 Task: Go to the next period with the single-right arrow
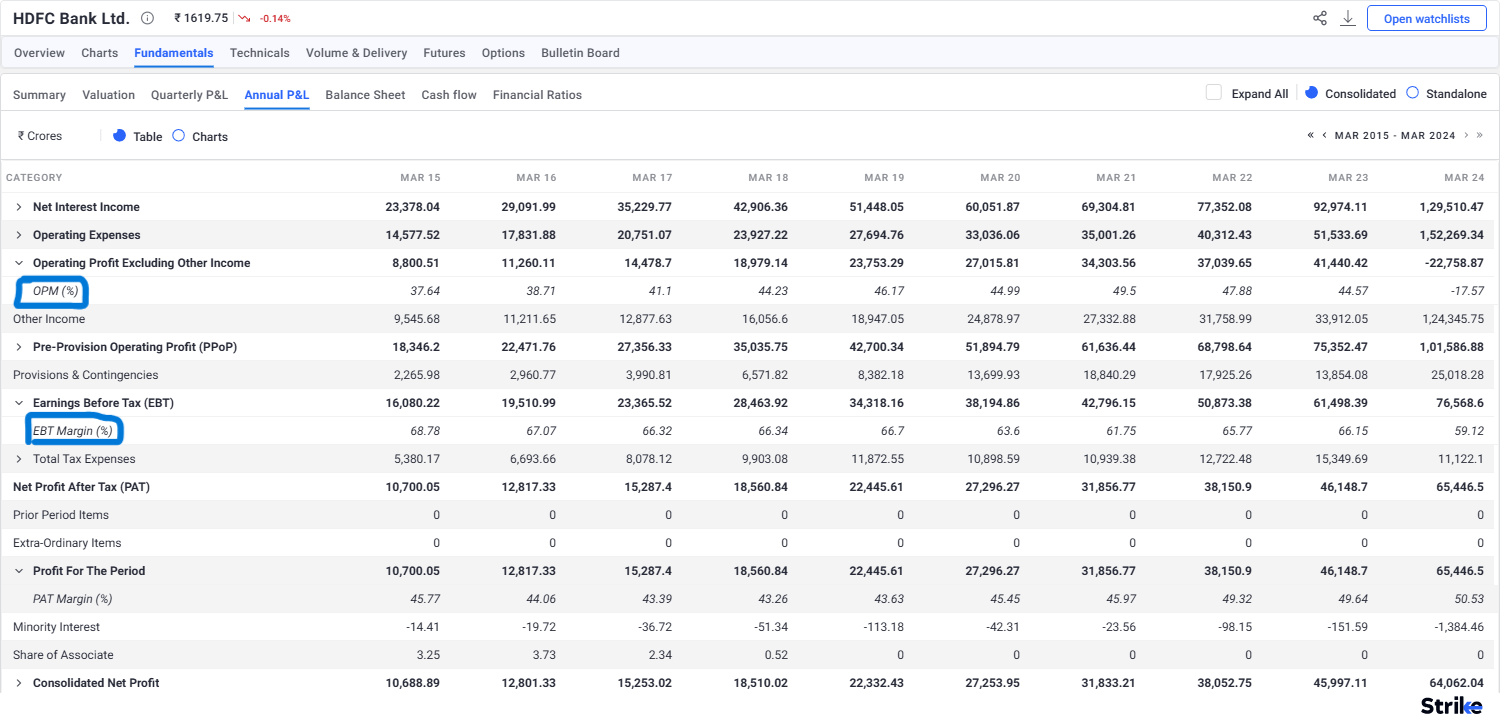pos(1466,135)
